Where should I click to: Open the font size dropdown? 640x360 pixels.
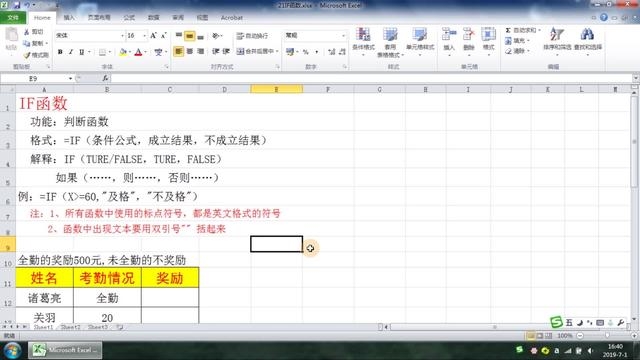(x=144, y=36)
